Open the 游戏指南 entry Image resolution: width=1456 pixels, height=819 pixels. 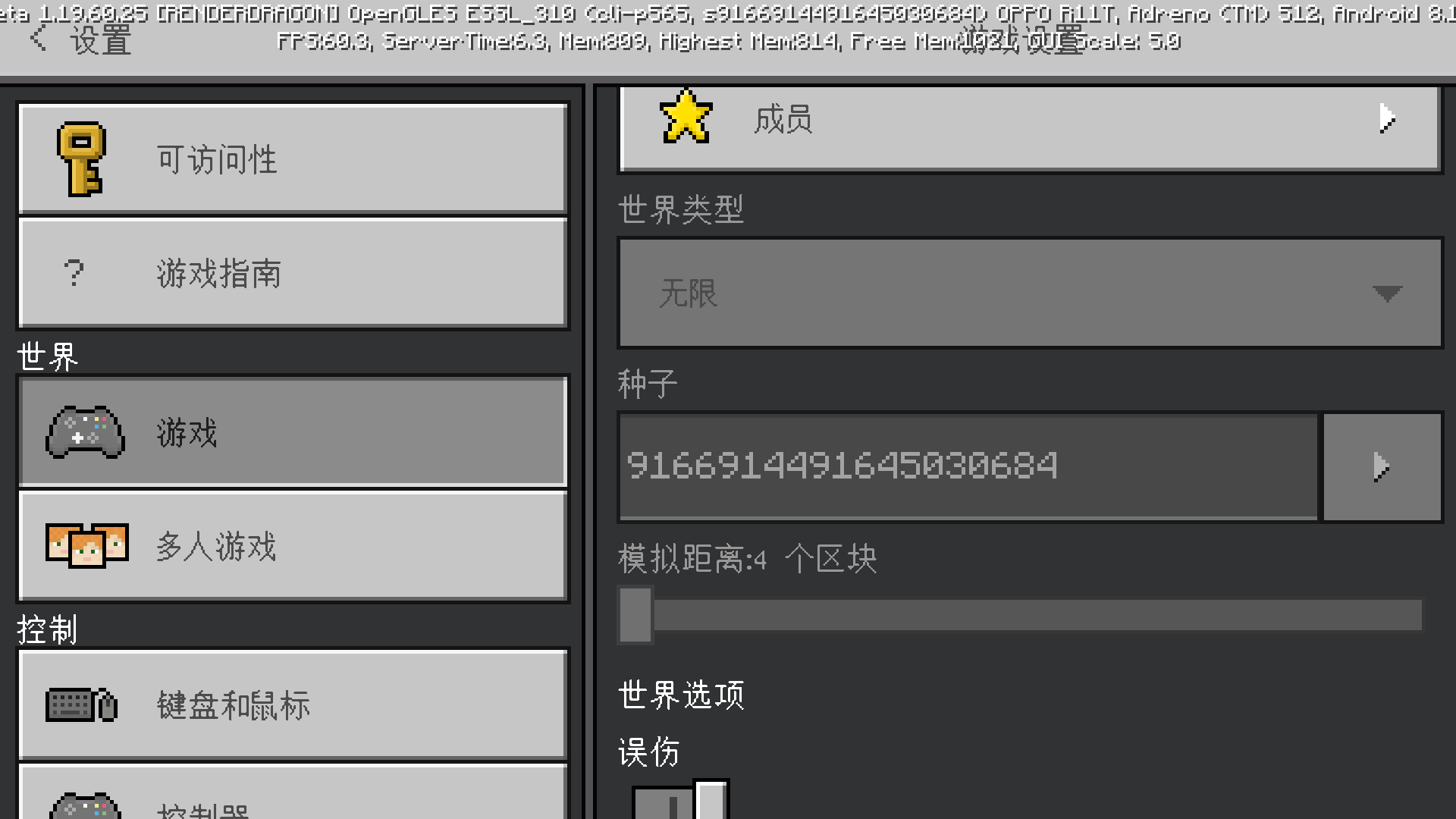(x=293, y=273)
